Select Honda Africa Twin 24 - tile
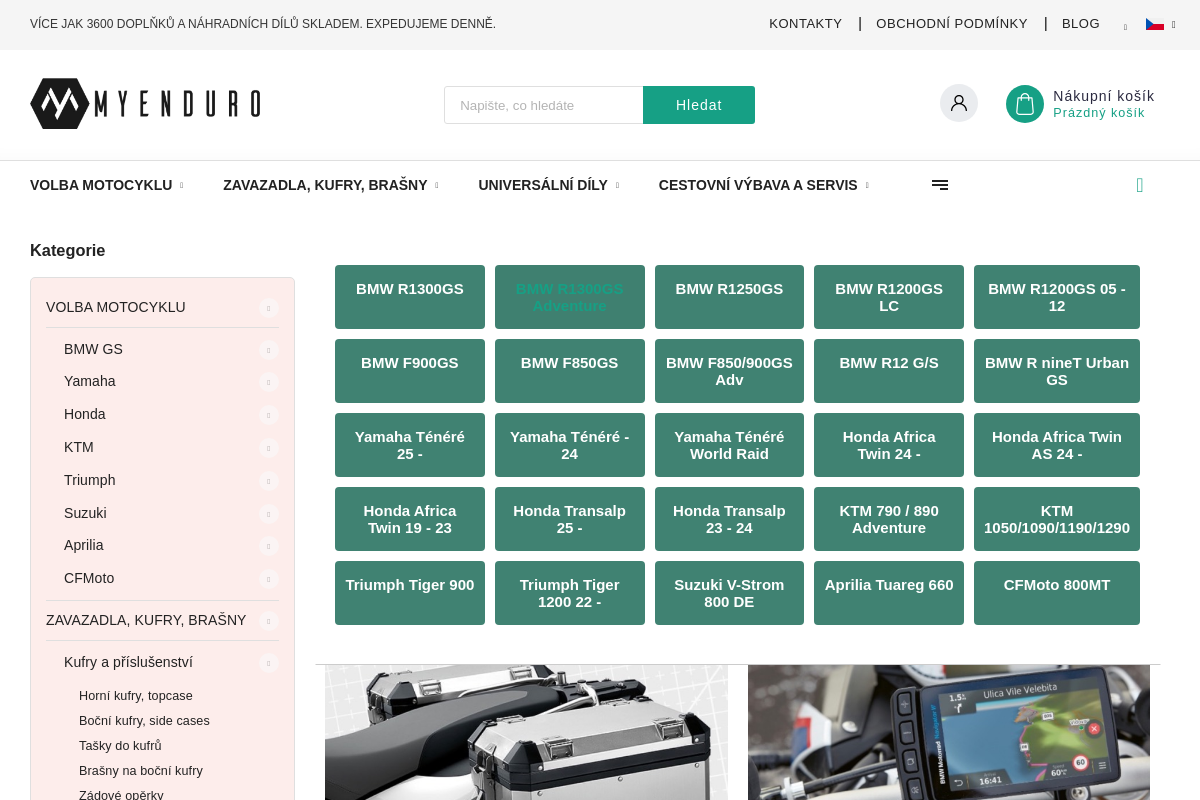 (x=889, y=445)
